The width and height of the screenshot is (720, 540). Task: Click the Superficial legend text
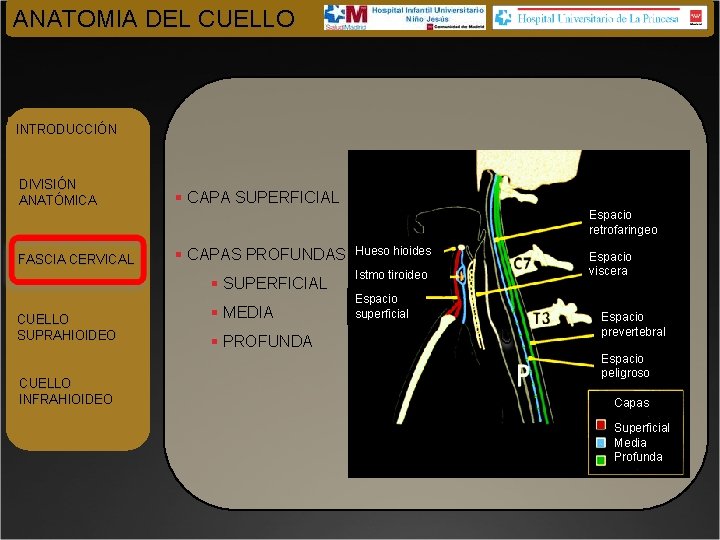tap(641, 428)
